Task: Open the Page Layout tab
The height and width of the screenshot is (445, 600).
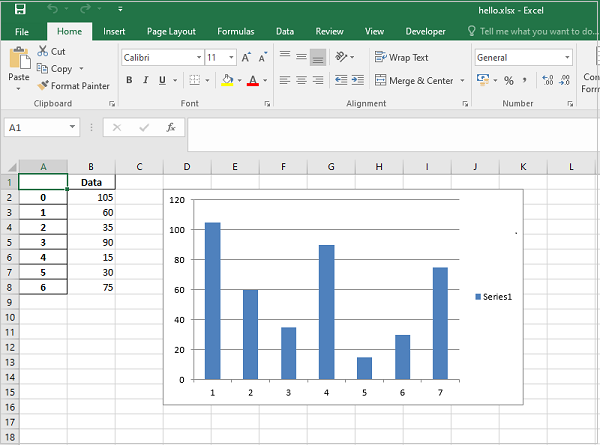Action: pyautogui.click(x=172, y=31)
